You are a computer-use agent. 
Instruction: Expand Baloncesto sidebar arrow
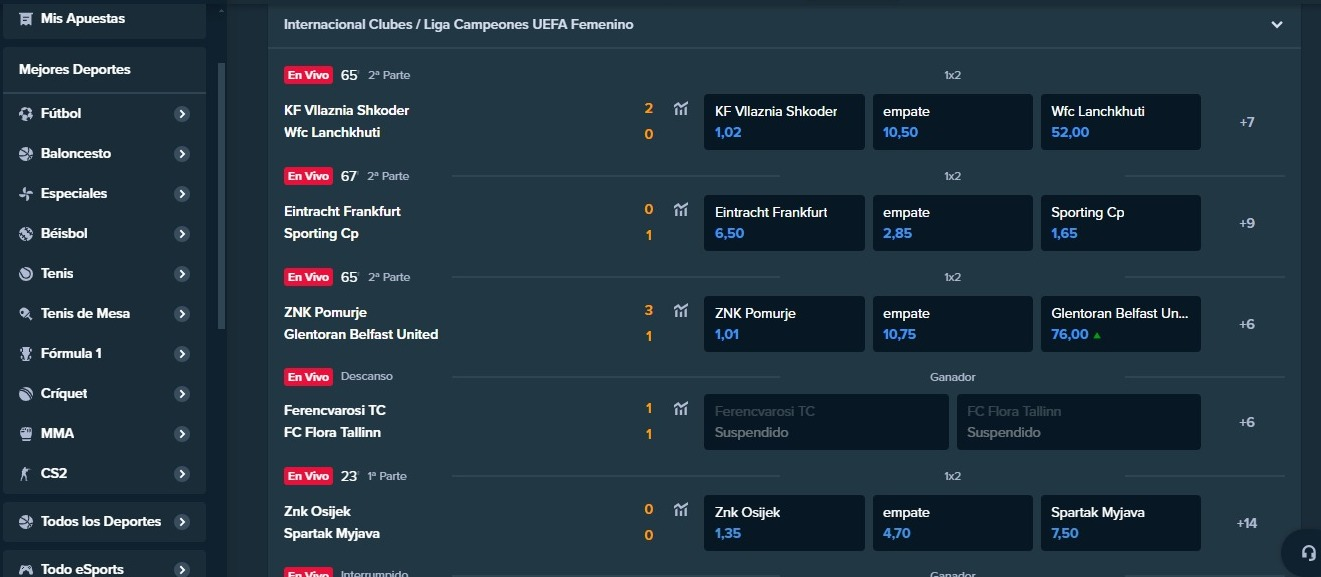pos(182,154)
